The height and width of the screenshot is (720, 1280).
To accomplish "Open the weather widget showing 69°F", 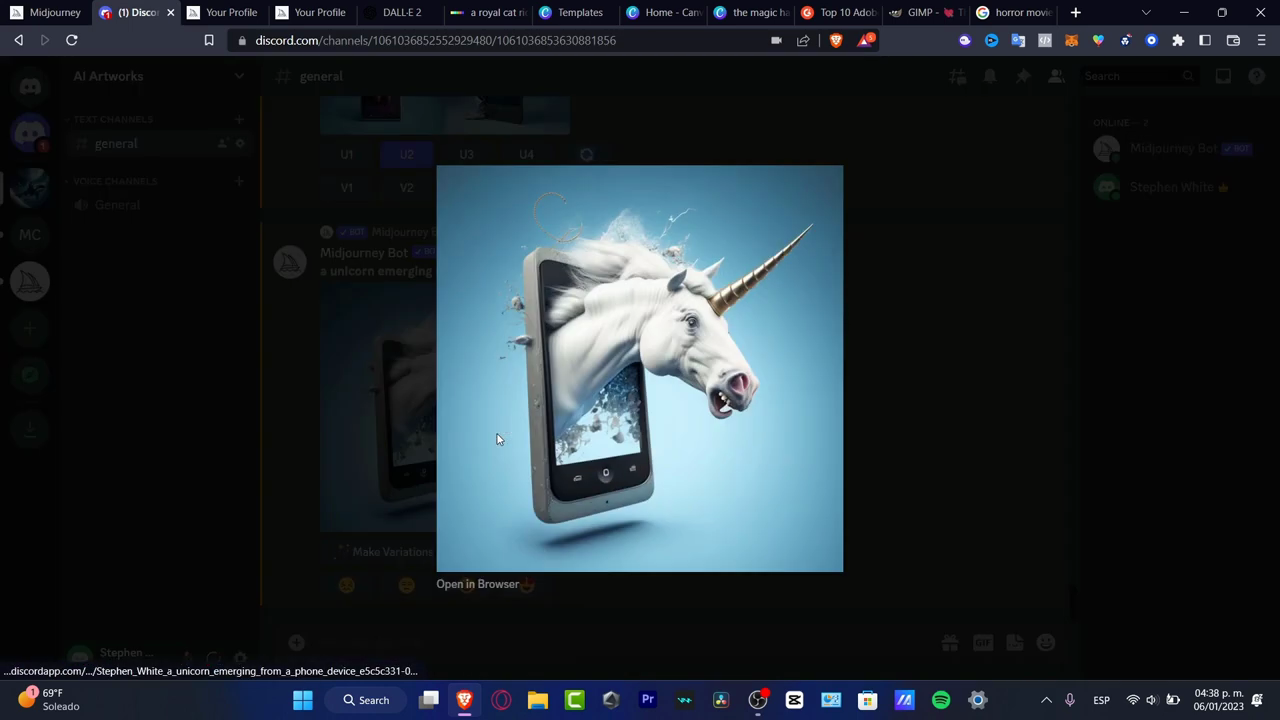I will pyautogui.click(x=48, y=700).
